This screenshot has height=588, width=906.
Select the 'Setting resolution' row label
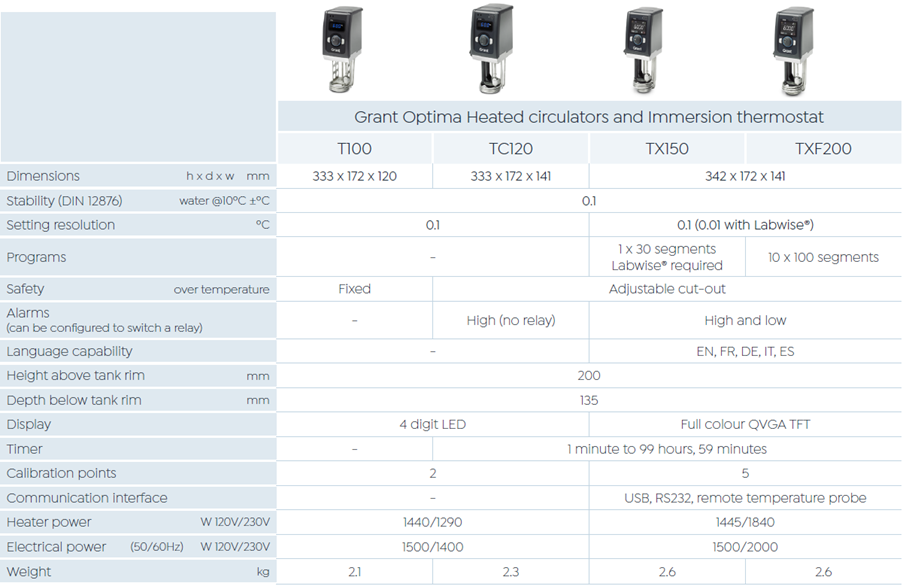coord(61,225)
